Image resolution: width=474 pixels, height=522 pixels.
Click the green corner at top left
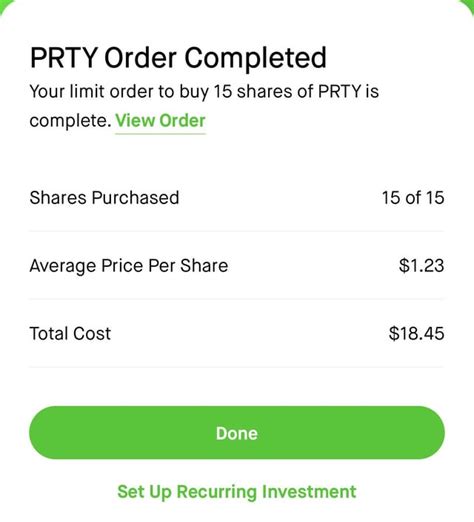5,5
